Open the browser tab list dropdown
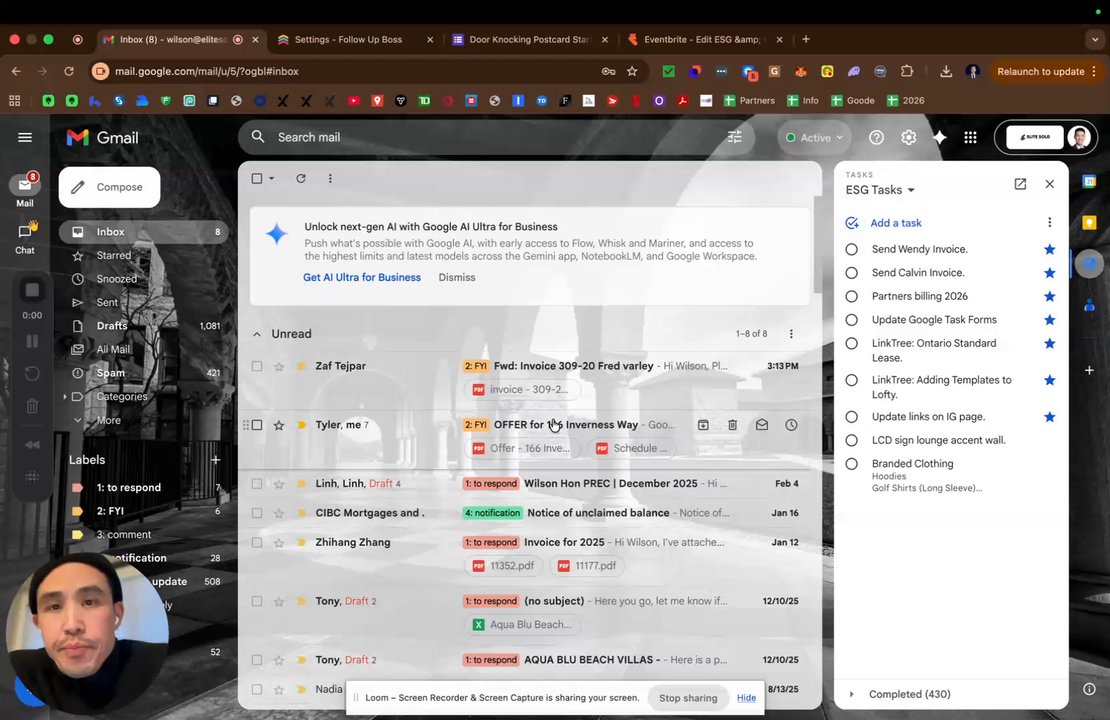The height and width of the screenshot is (720, 1110). [1094, 40]
